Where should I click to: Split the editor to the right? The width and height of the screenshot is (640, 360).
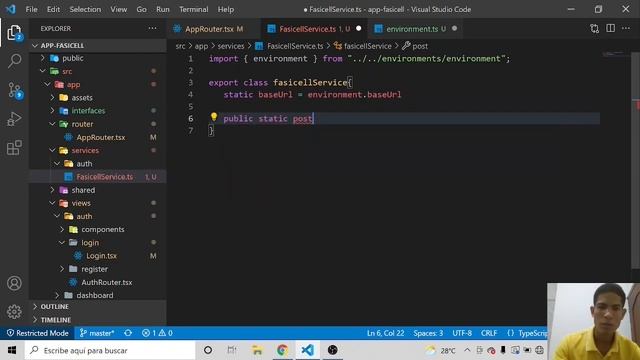click(610, 28)
